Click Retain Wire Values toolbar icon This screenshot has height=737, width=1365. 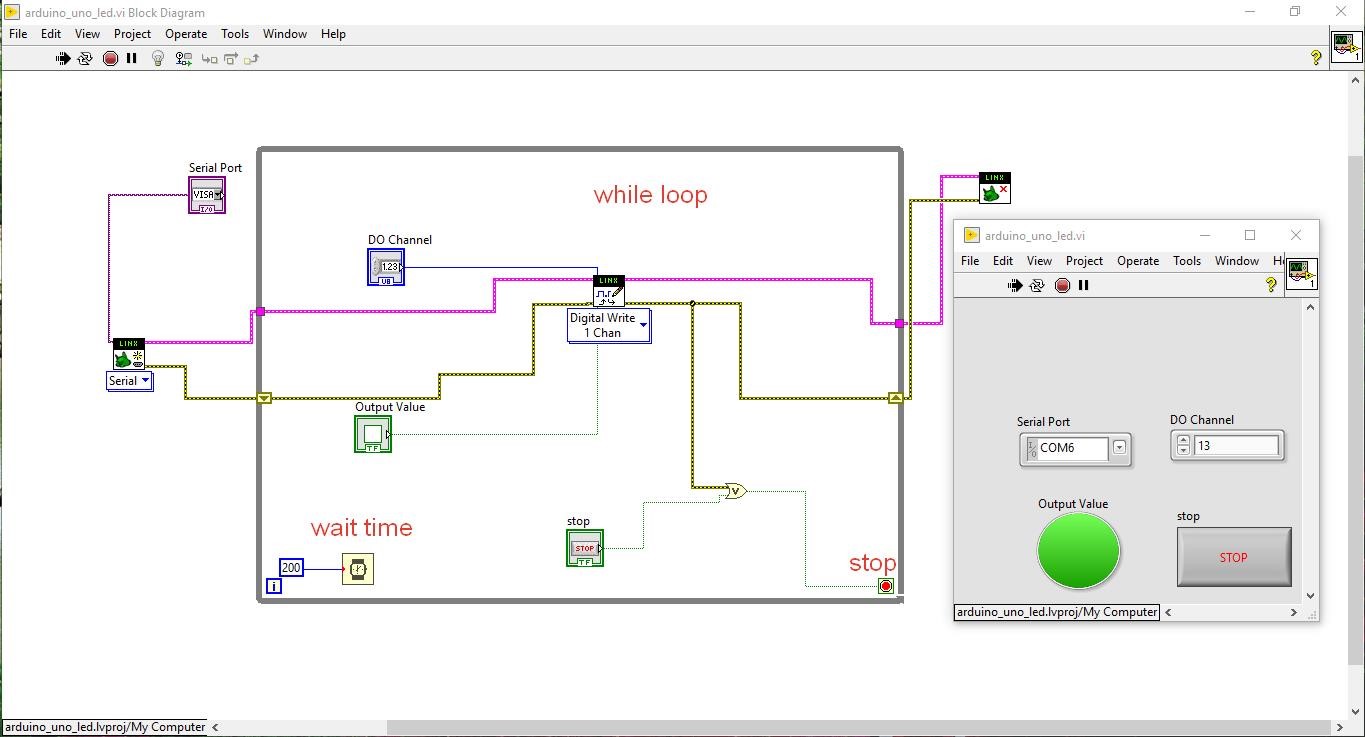183,59
